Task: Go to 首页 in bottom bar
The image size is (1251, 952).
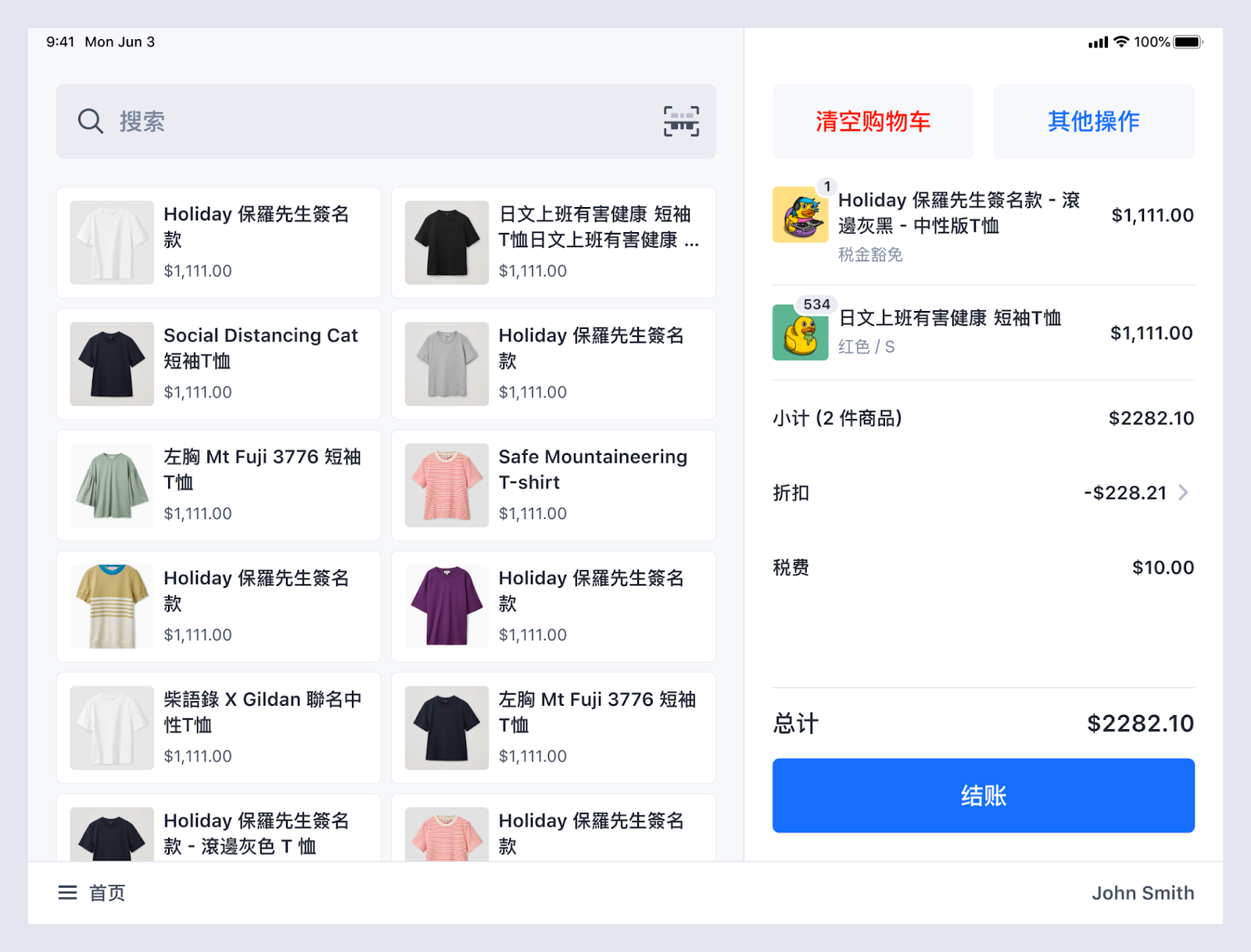Action: coord(107,893)
